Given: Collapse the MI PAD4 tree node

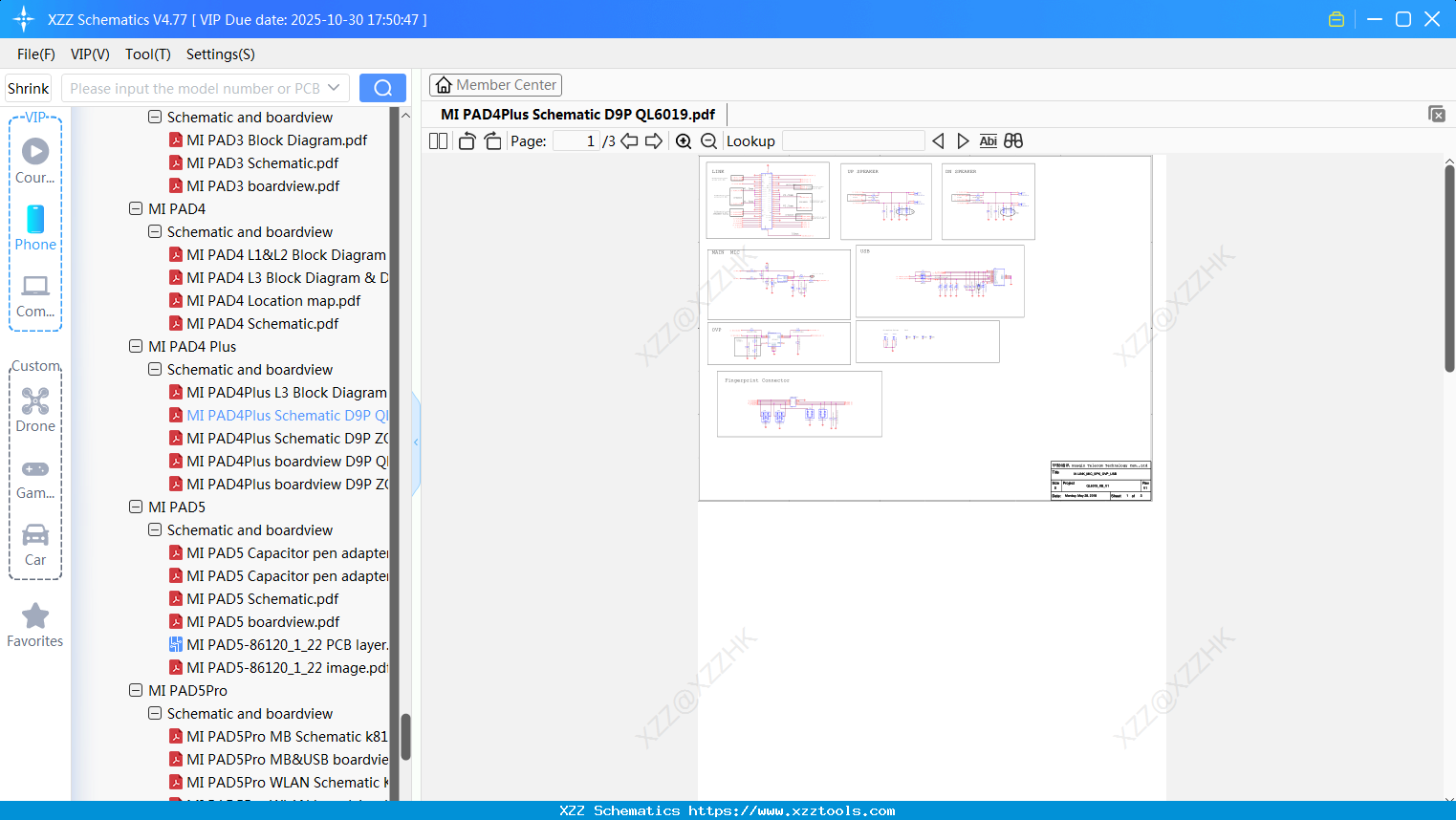Looking at the screenshot, I should pos(136,208).
